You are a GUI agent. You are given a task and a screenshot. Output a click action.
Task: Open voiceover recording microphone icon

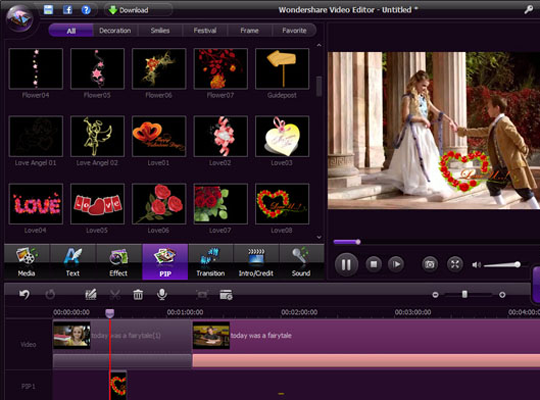click(162, 294)
